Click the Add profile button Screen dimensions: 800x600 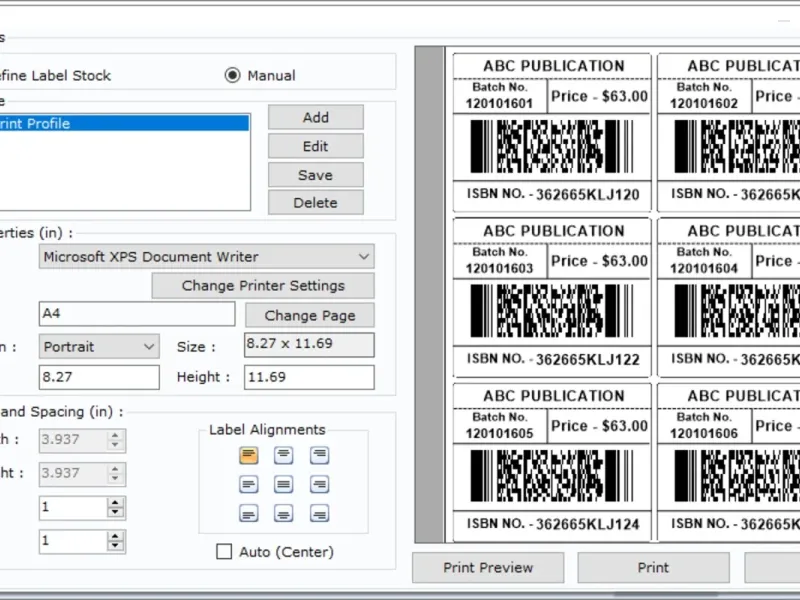tap(316, 117)
